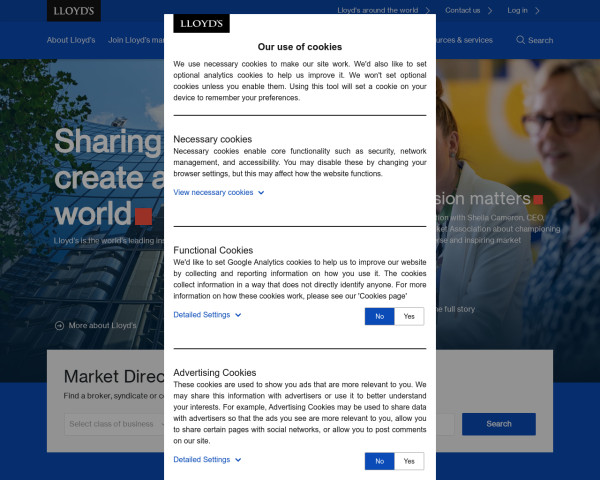
Task: Expand Detailed Settings under Functional Cookies
Action: (207, 315)
